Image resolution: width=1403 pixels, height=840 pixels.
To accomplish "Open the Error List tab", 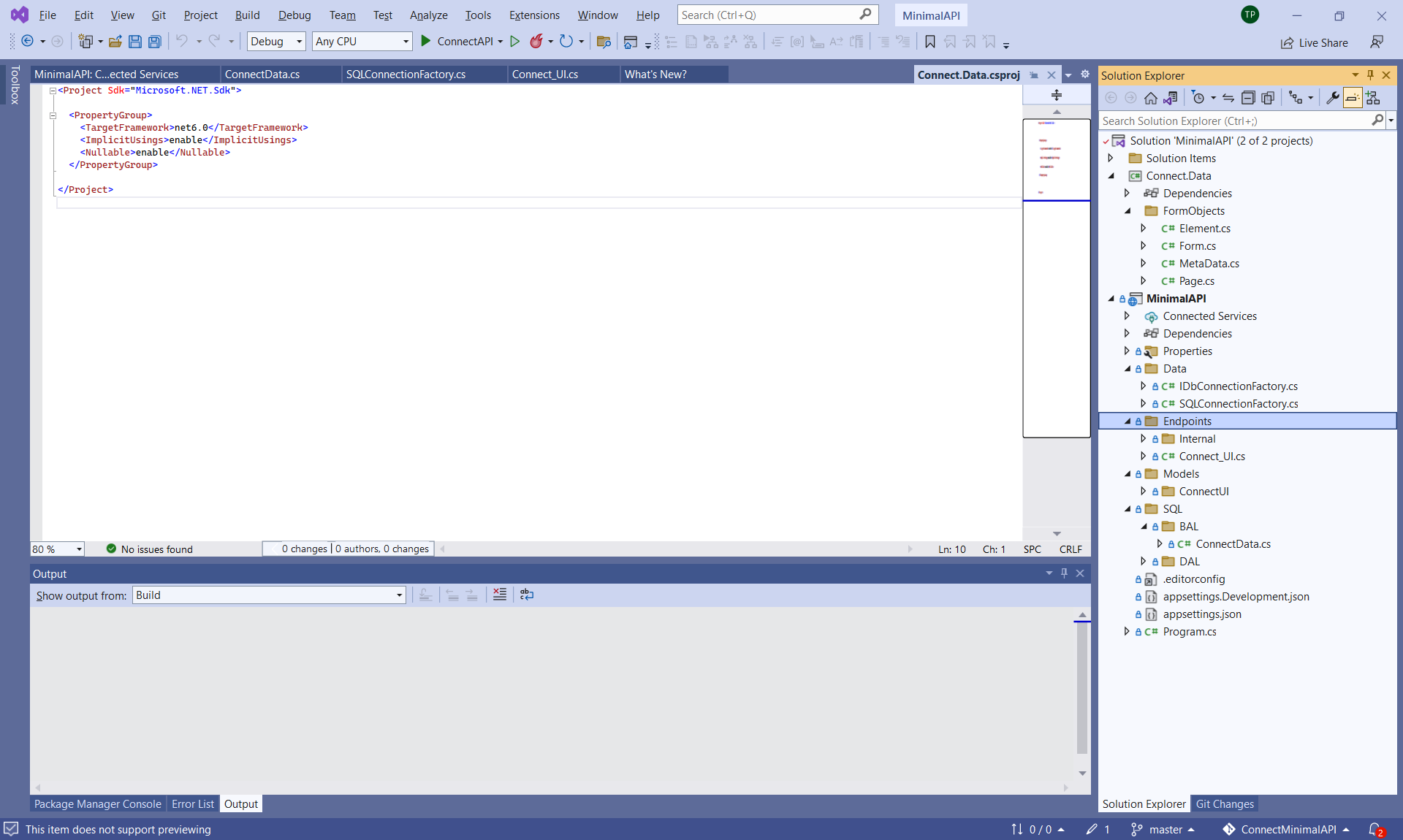I will (x=193, y=804).
